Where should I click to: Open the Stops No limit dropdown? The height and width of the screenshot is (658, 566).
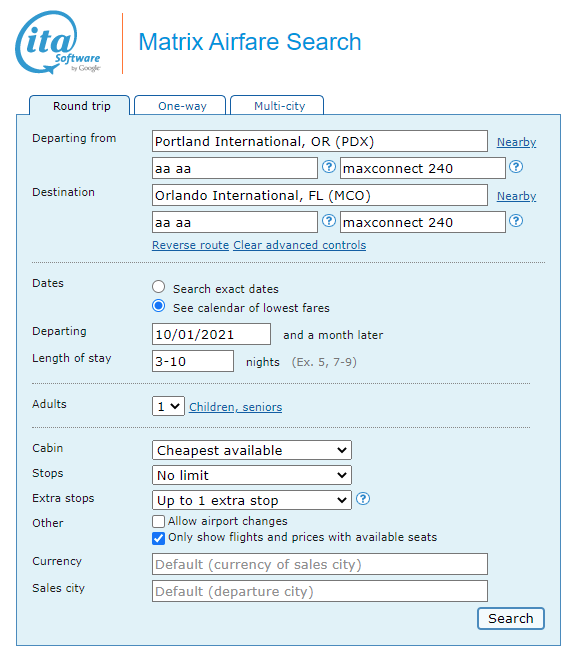[x=252, y=475]
